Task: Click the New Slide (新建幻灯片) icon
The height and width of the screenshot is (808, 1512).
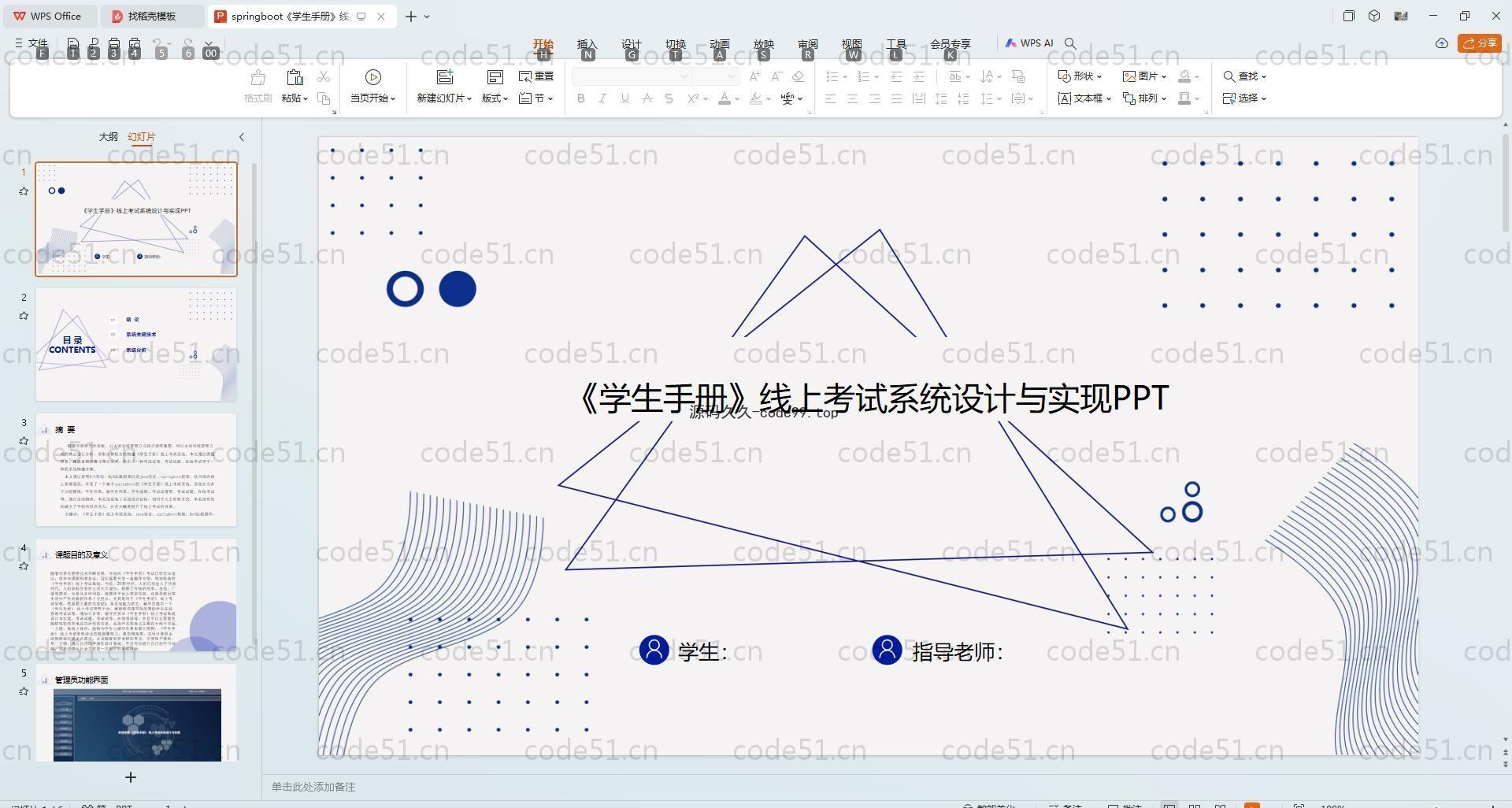Action: [445, 76]
